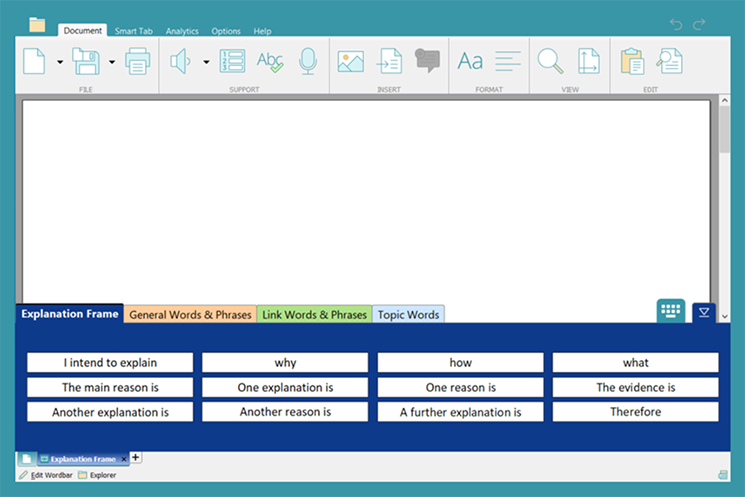Create a new document
745x497 pixels.
coord(34,61)
